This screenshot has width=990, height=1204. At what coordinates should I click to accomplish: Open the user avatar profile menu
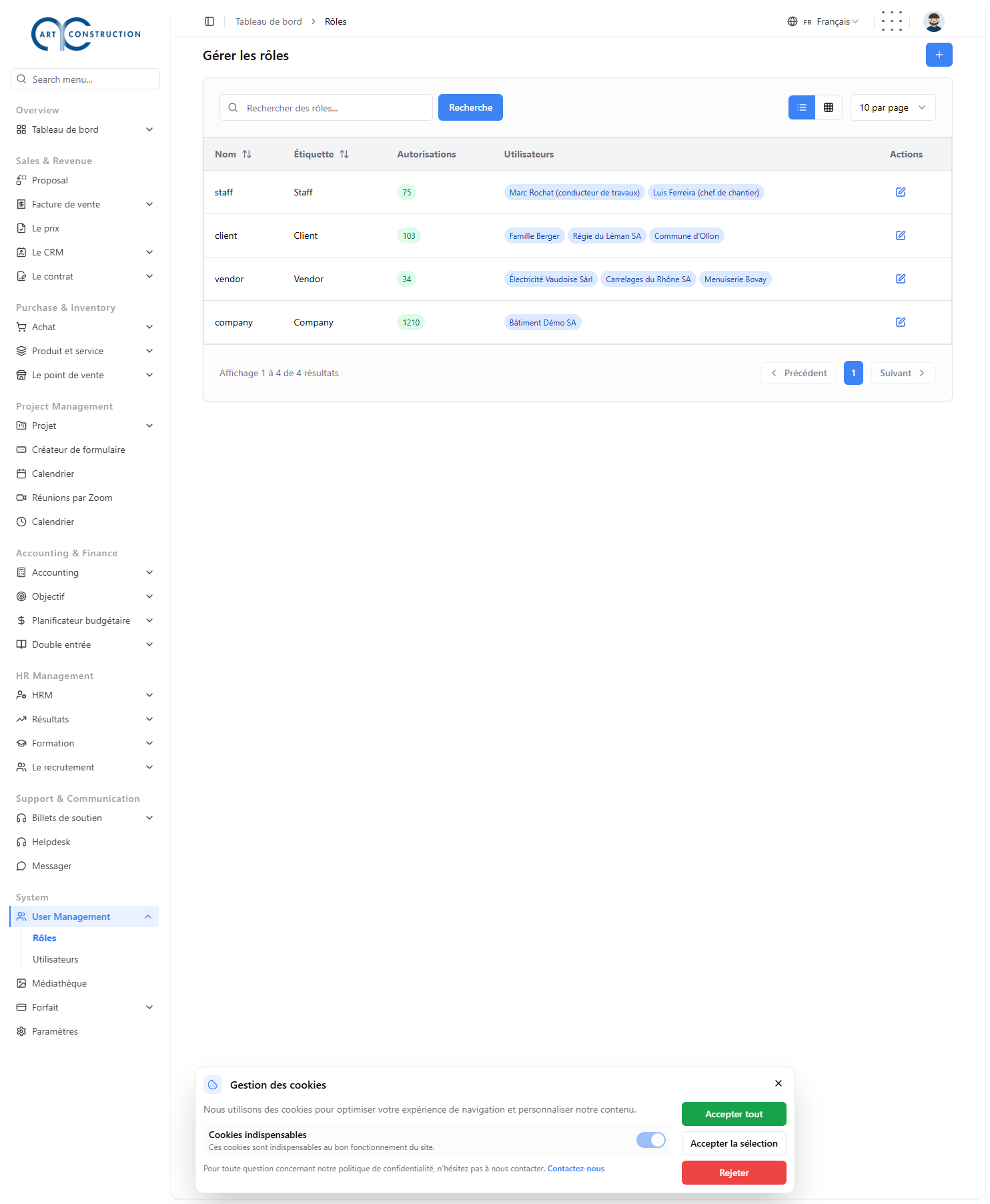coord(934,21)
